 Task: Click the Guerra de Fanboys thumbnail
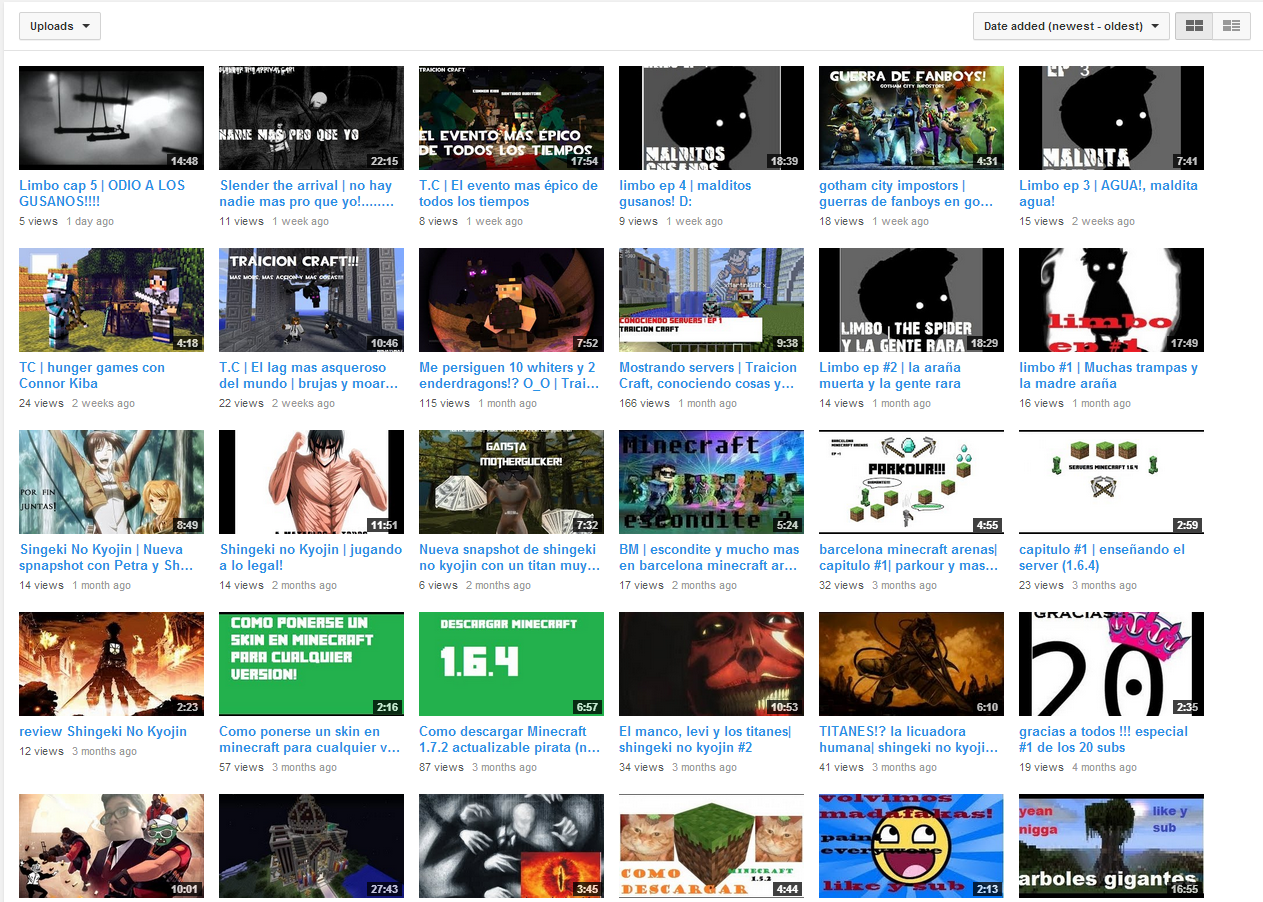coord(911,118)
